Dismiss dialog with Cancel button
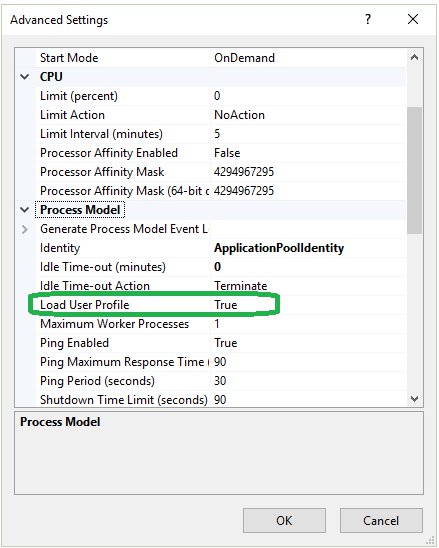 381,520
